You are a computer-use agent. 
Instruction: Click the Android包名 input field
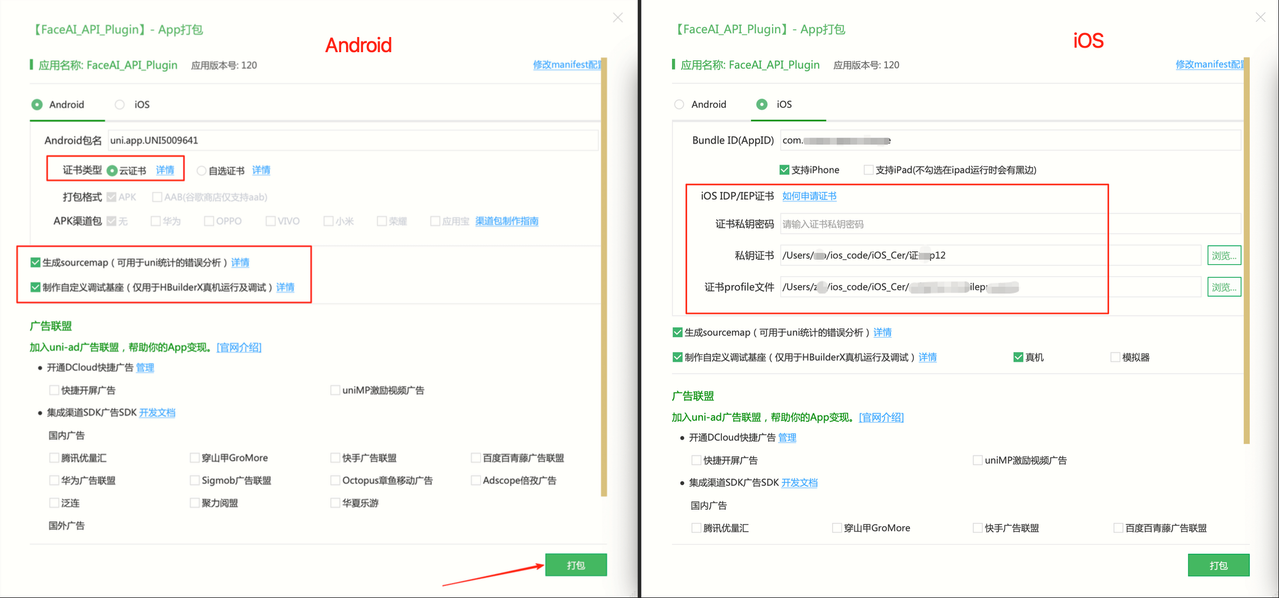point(353,140)
